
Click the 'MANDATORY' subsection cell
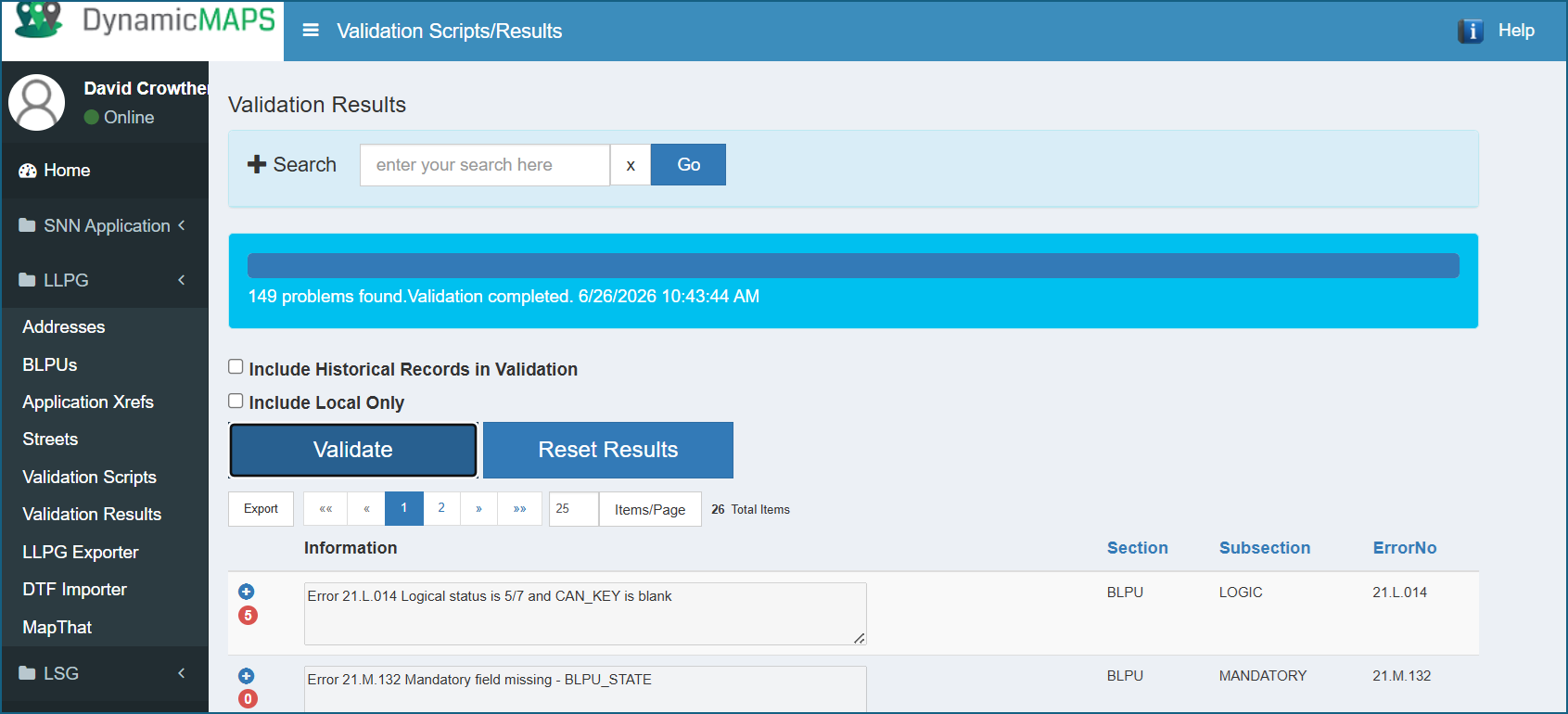[1263, 676]
